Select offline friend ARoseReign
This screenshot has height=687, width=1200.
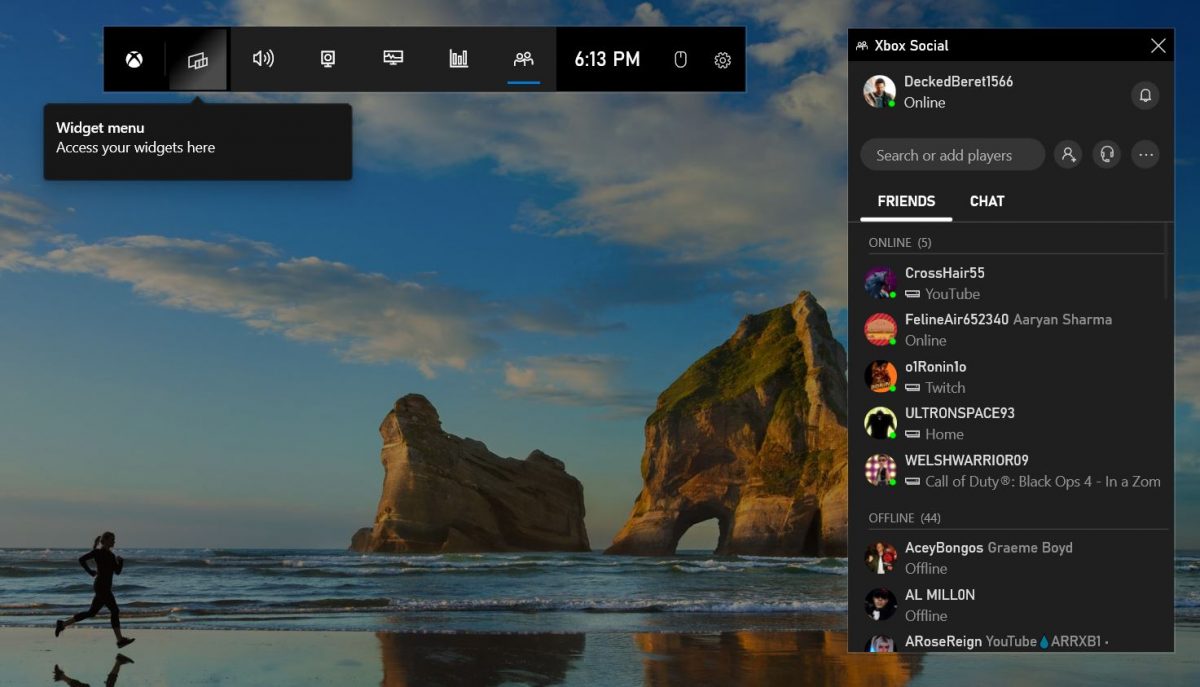click(1012, 641)
